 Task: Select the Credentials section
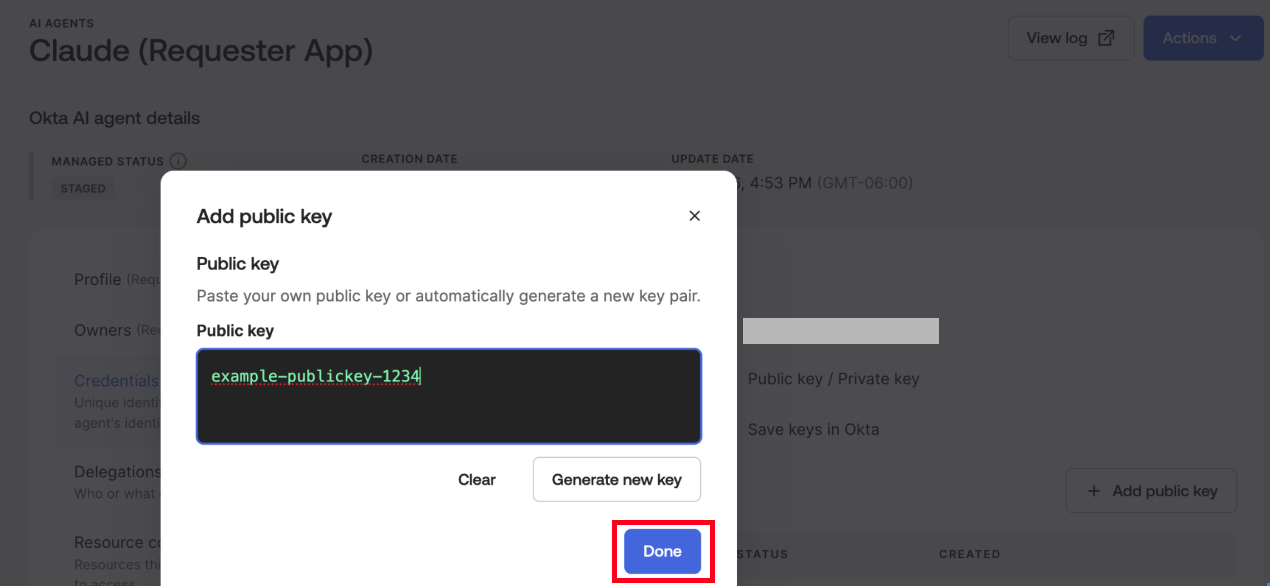(x=116, y=381)
